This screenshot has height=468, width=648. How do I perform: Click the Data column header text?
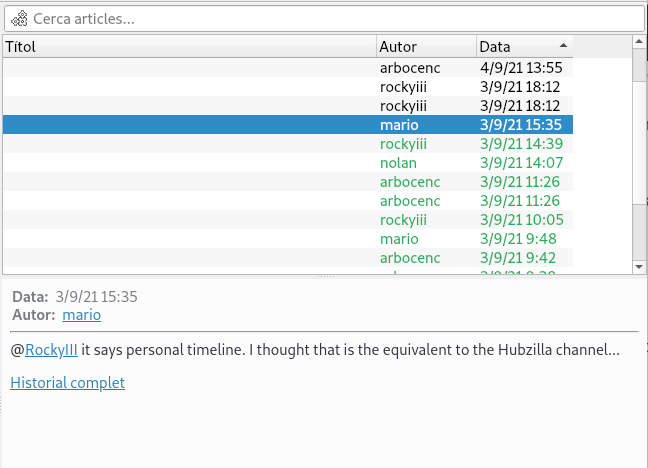pyautogui.click(x=495, y=47)
